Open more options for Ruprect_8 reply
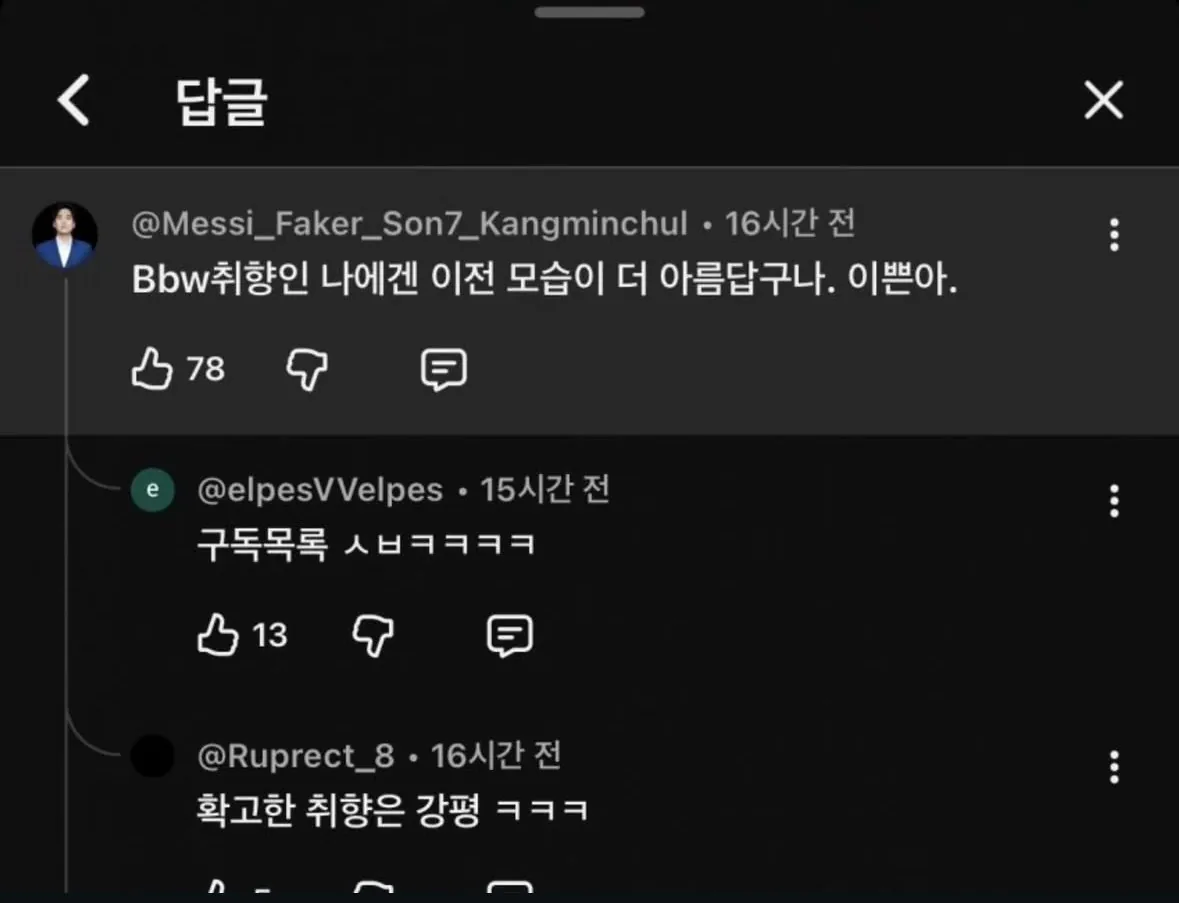 coord(1114,768)
